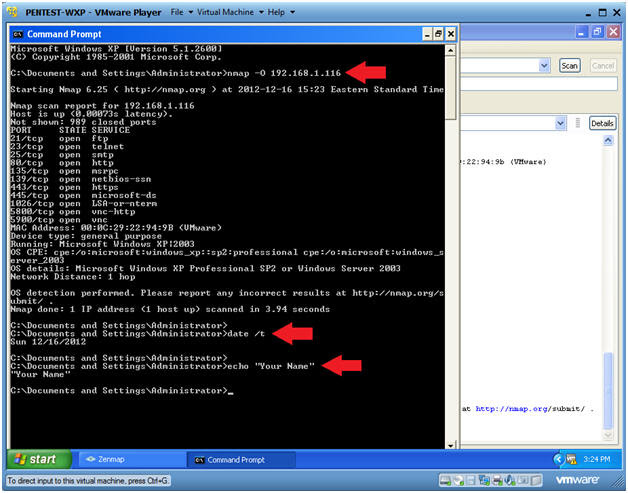Click the "To direct input" status hint
The width and height of the screenshot is (628, 493).
pyautogui.click(x=89, y=480)
